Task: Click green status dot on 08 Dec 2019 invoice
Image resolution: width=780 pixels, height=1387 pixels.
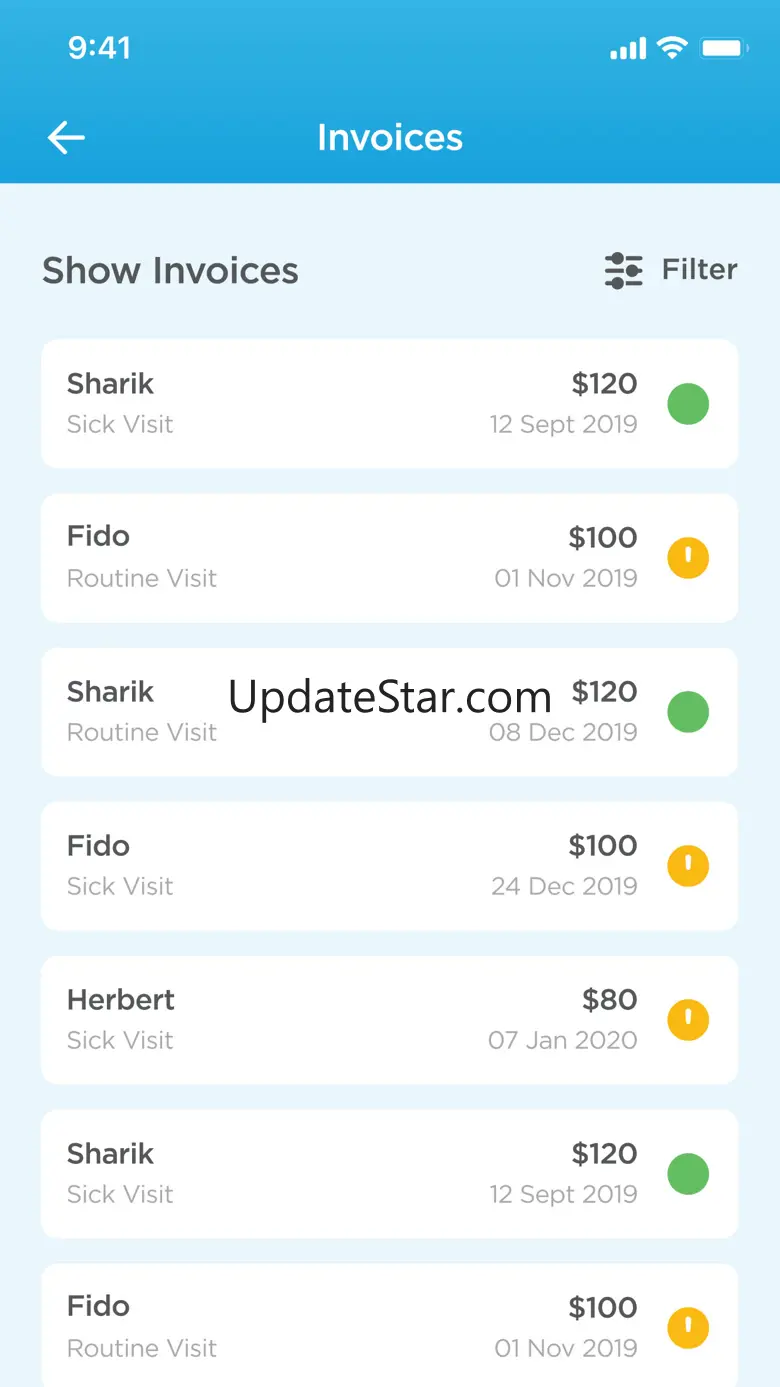Action: pos(688,712)
